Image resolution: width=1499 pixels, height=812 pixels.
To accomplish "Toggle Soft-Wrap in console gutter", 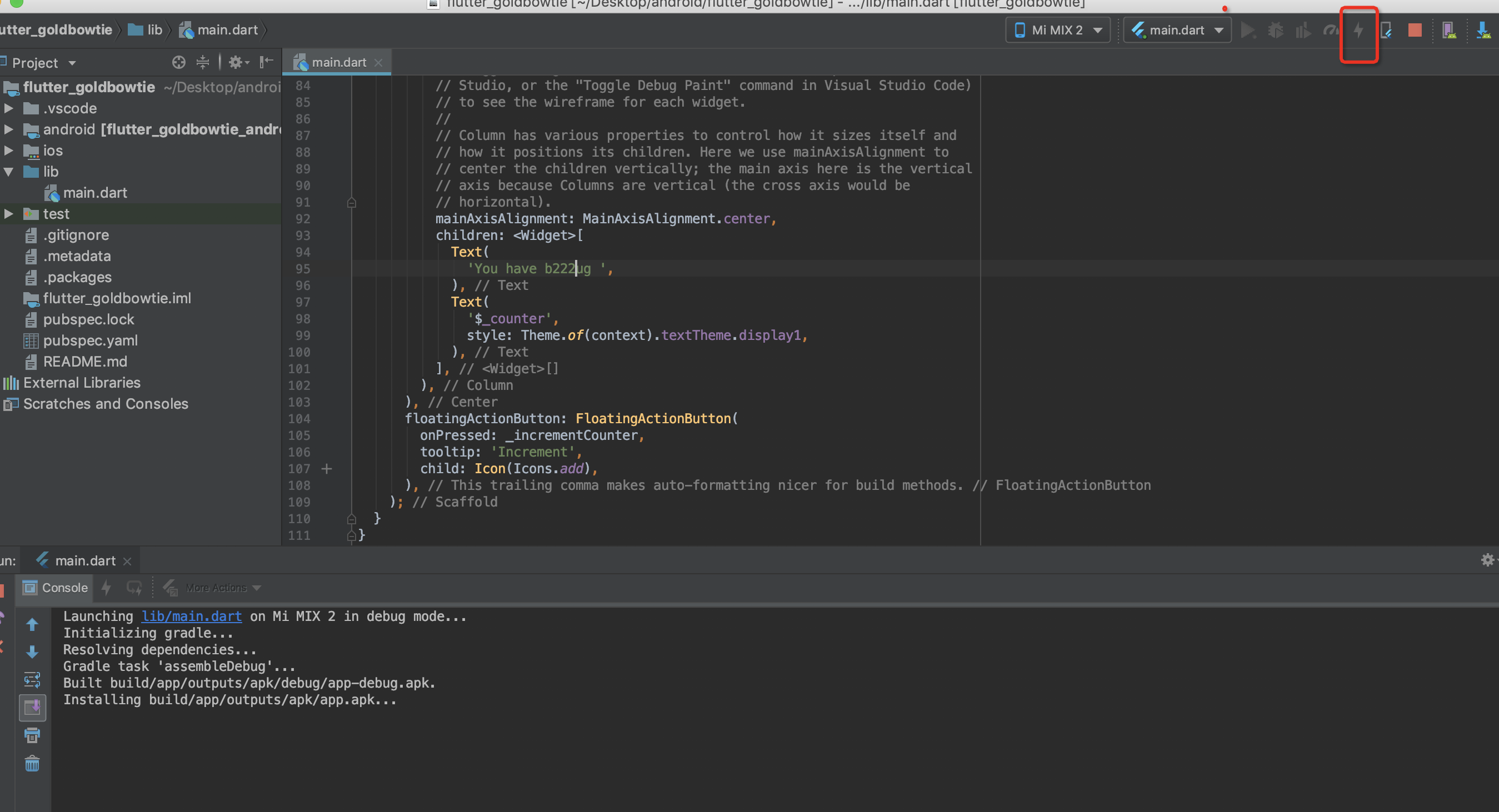I will [x=33, y=679].
